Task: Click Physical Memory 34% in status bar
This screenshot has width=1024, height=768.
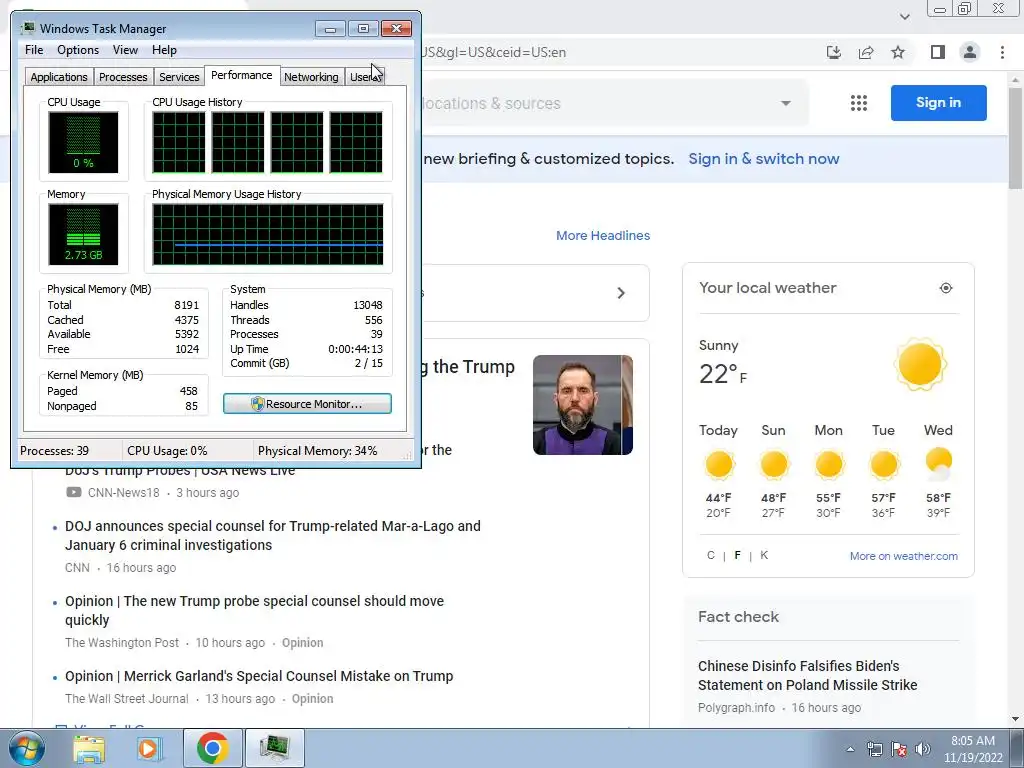Action: pos(317,451)
